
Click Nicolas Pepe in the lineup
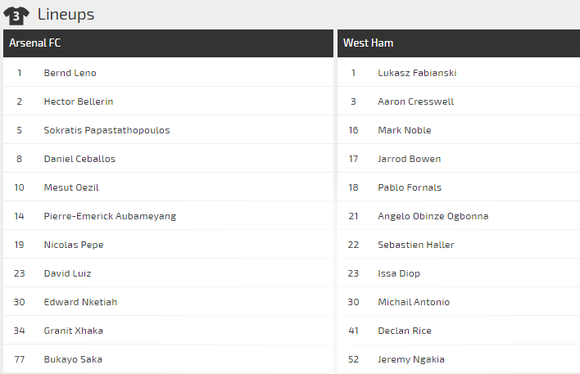coord(74,245)
